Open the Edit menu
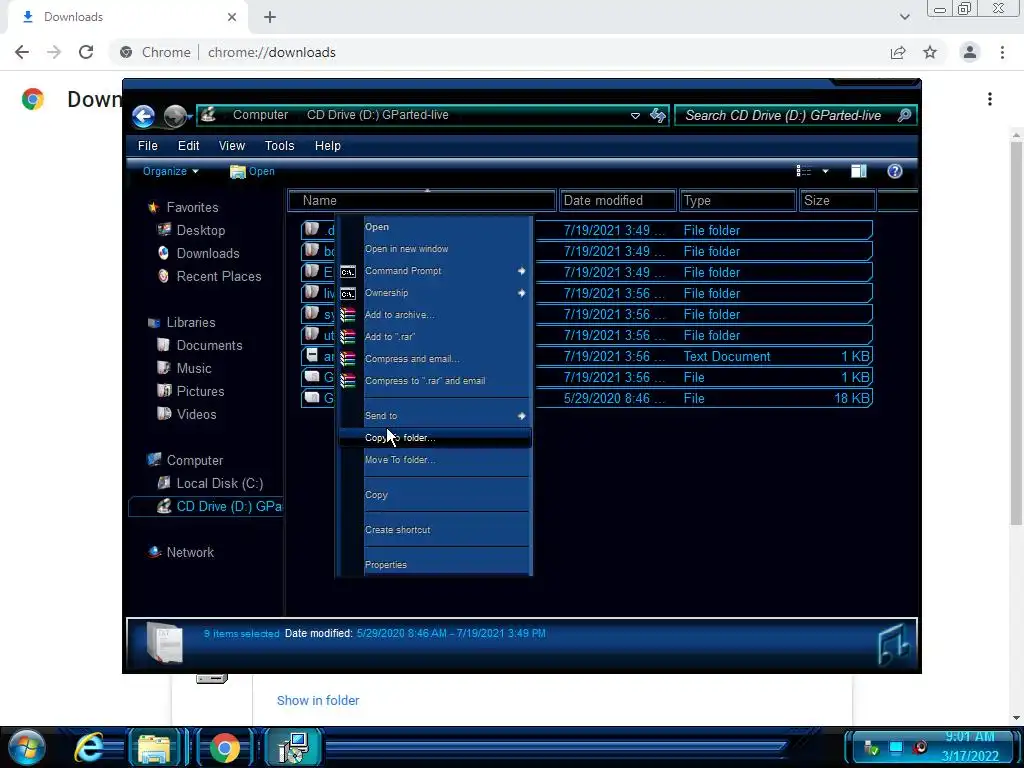The height and width of the screenshot is (768, 1024). click(x=189, y=146)
